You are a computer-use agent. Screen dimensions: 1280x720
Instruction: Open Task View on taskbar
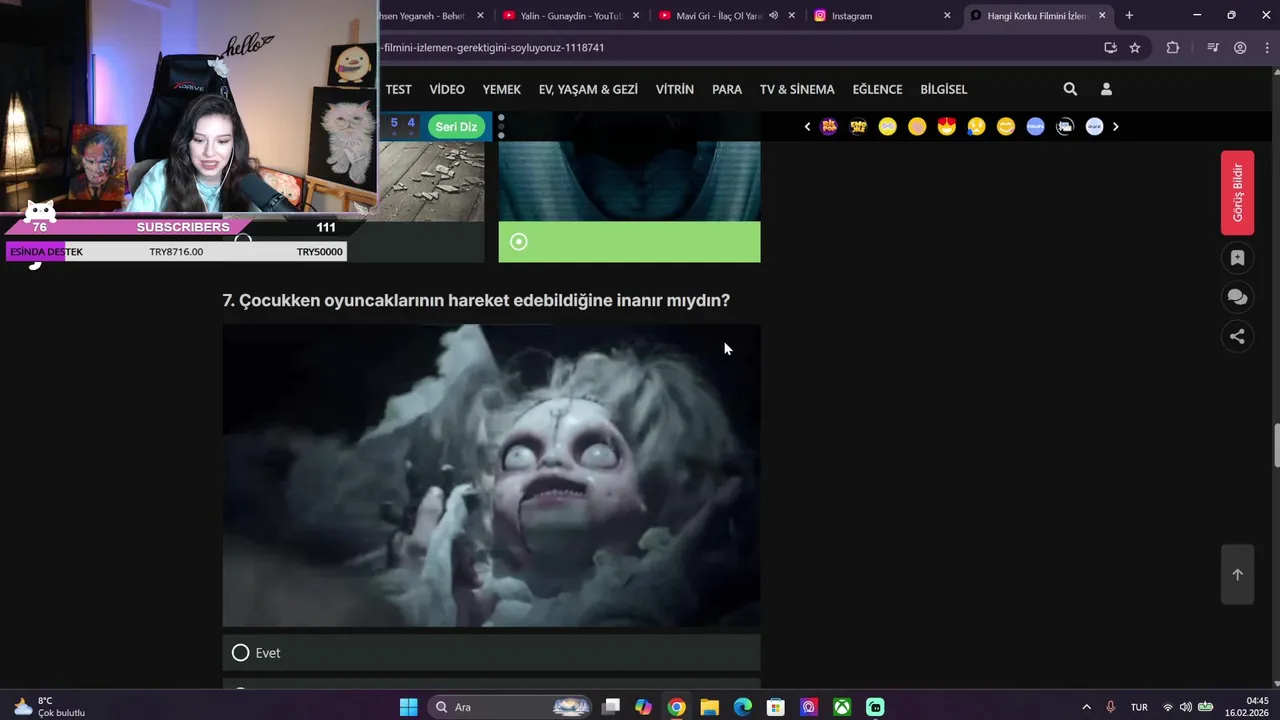click(x=611, y=707)
